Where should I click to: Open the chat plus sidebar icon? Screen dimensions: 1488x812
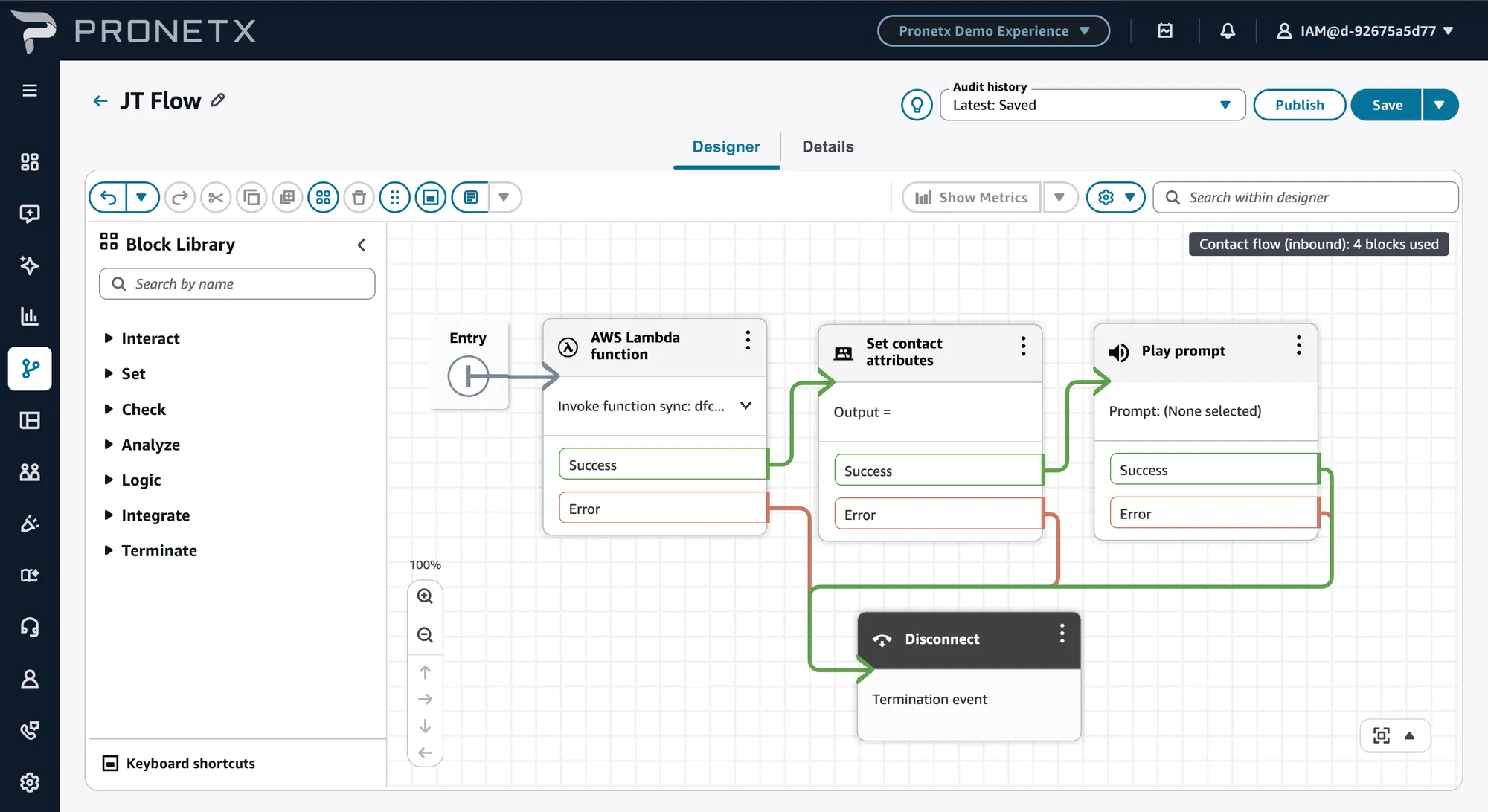(30, 214)
